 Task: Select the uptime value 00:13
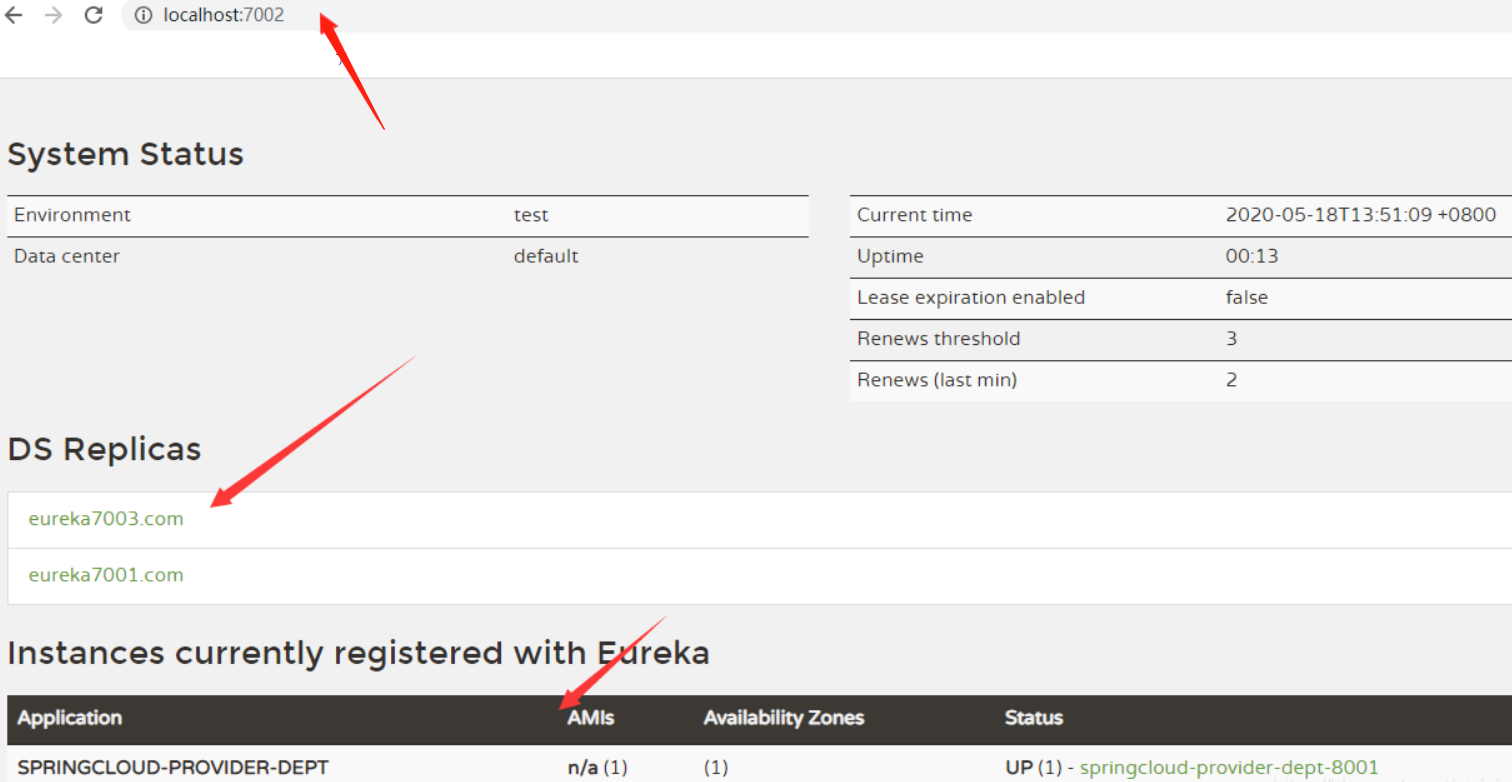tap(1252, 256)
